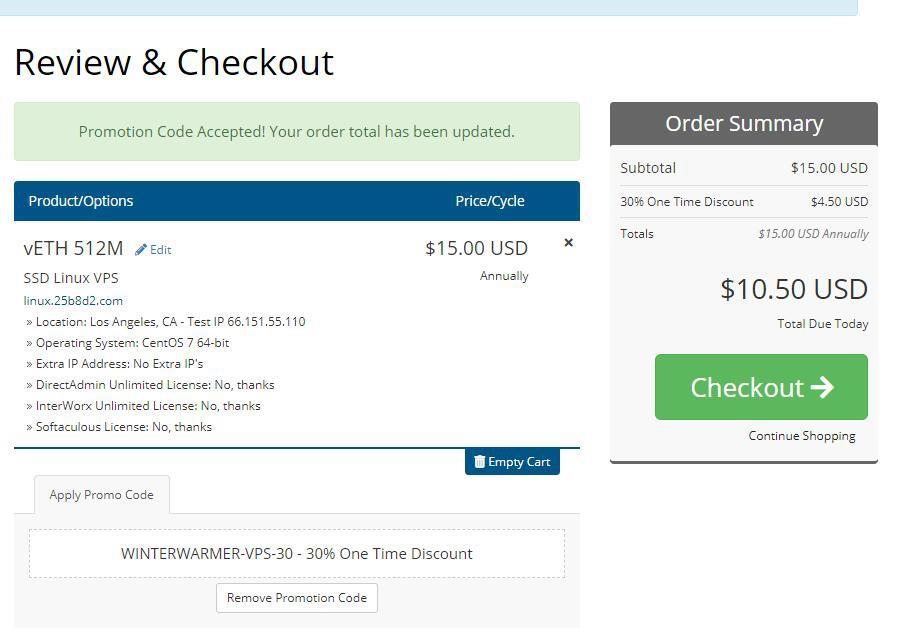
Task: Click the green Checkout button
Action: click(761, 387)
